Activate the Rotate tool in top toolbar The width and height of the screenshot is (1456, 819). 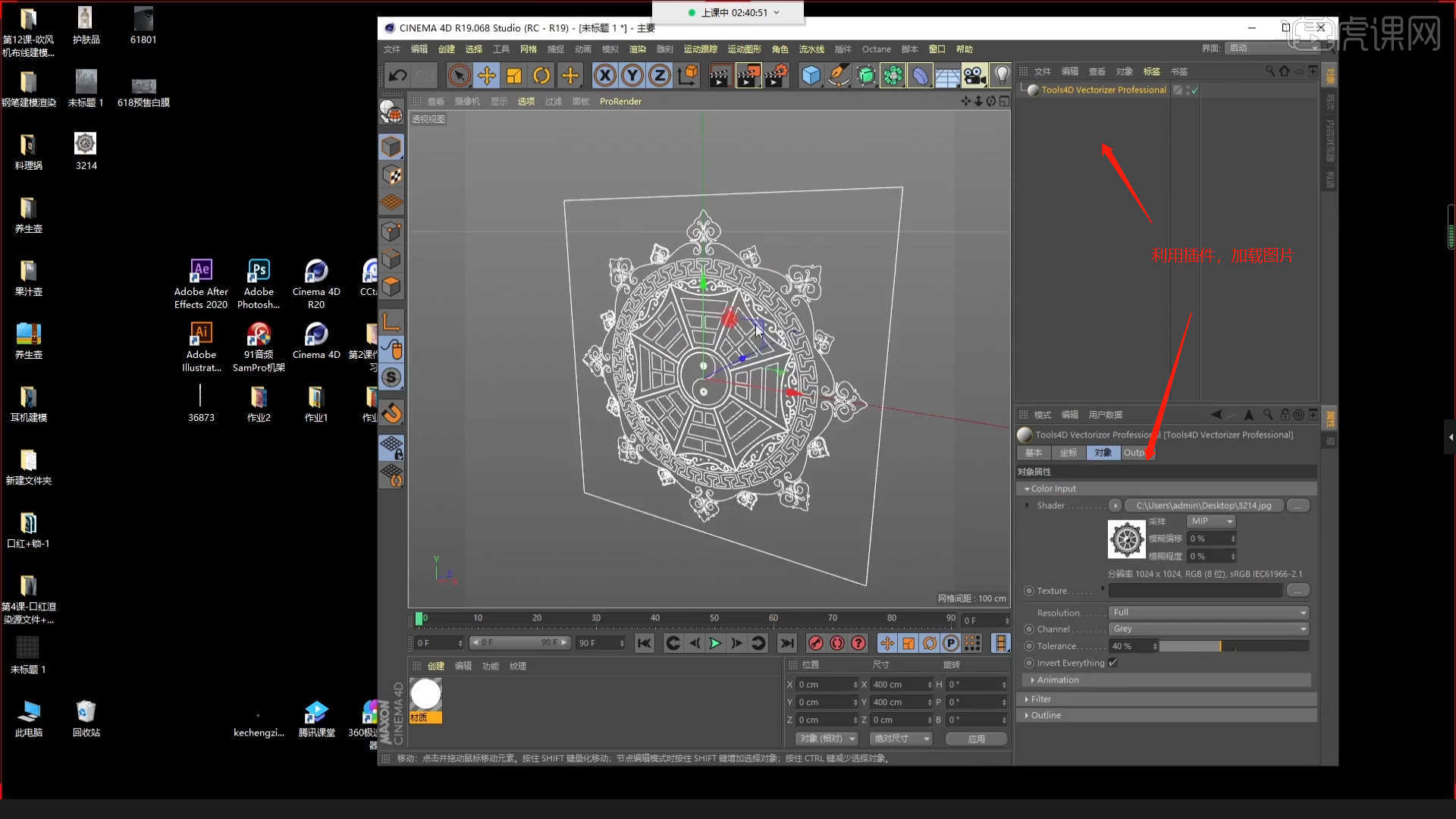[541, 75]
